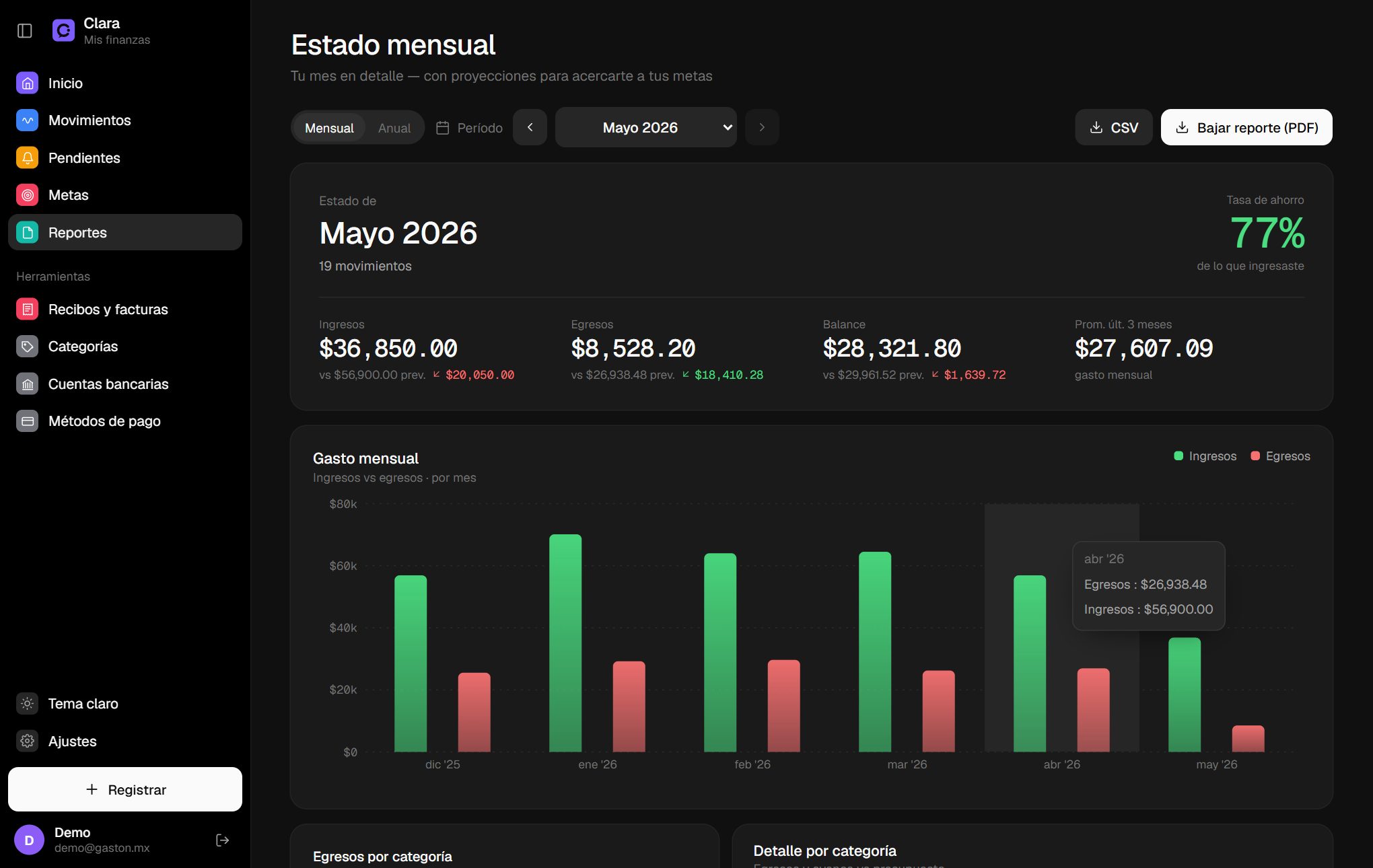Click the Ajustes gear icon
1373x868 pixels.
pyautogui.click(x=28, y=741)
